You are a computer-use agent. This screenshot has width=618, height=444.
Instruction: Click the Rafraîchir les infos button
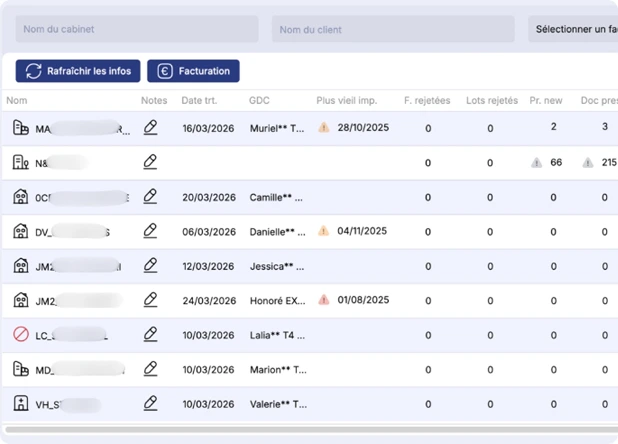pos(78,71)
